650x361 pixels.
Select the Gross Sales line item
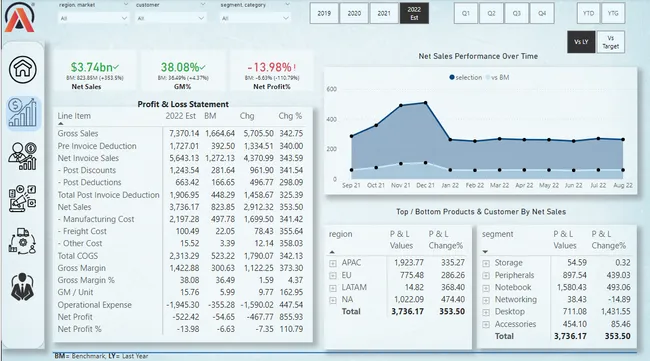tap(78, 133)
